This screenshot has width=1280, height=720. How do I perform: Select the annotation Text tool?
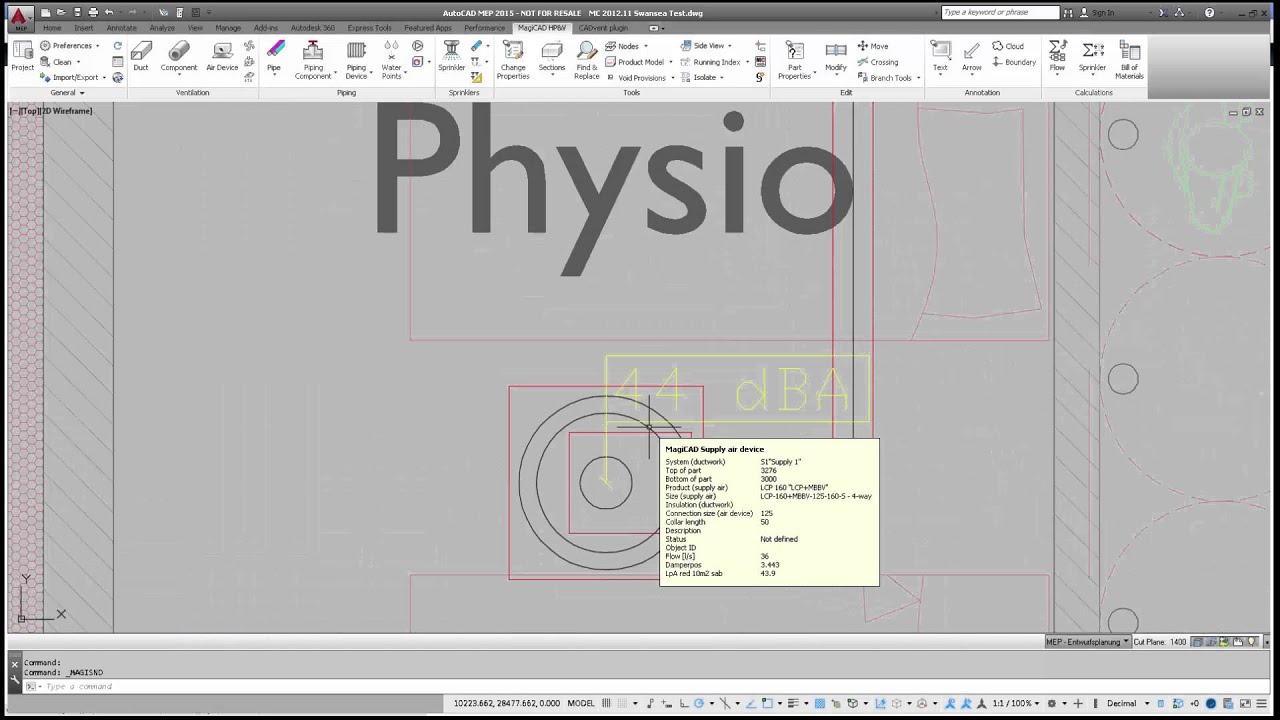[x=940, y=57]
